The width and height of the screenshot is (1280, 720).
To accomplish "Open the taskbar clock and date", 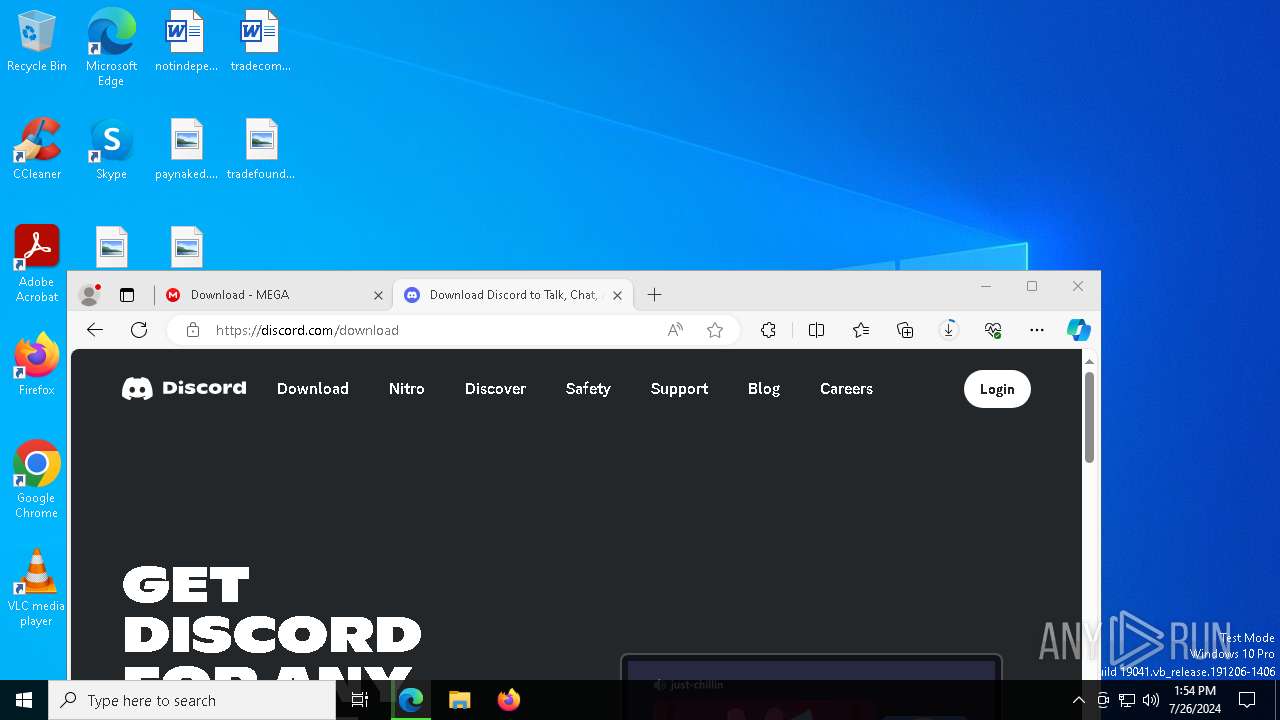I will [x=1195, y=700].
